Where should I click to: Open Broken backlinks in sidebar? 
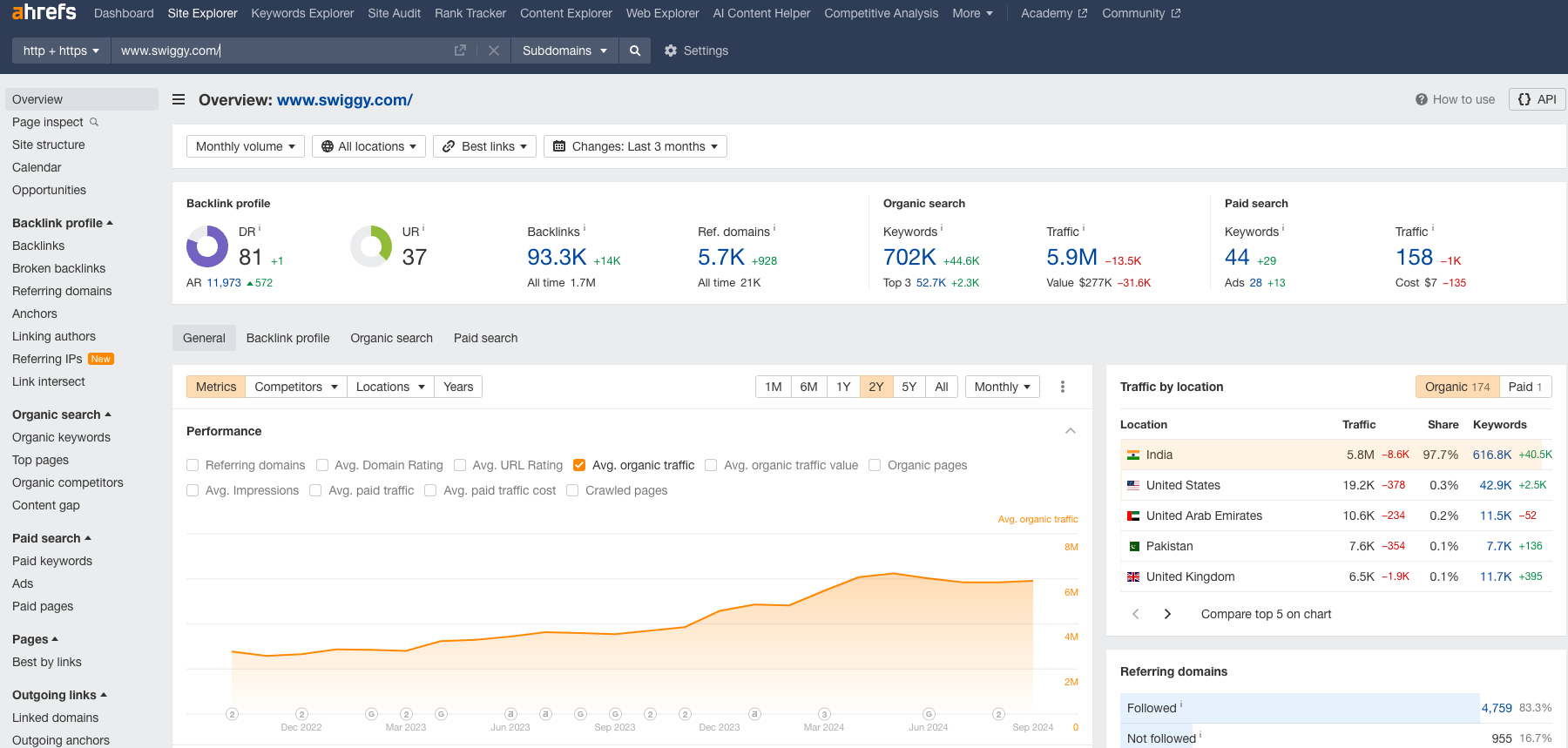[58, 268]
